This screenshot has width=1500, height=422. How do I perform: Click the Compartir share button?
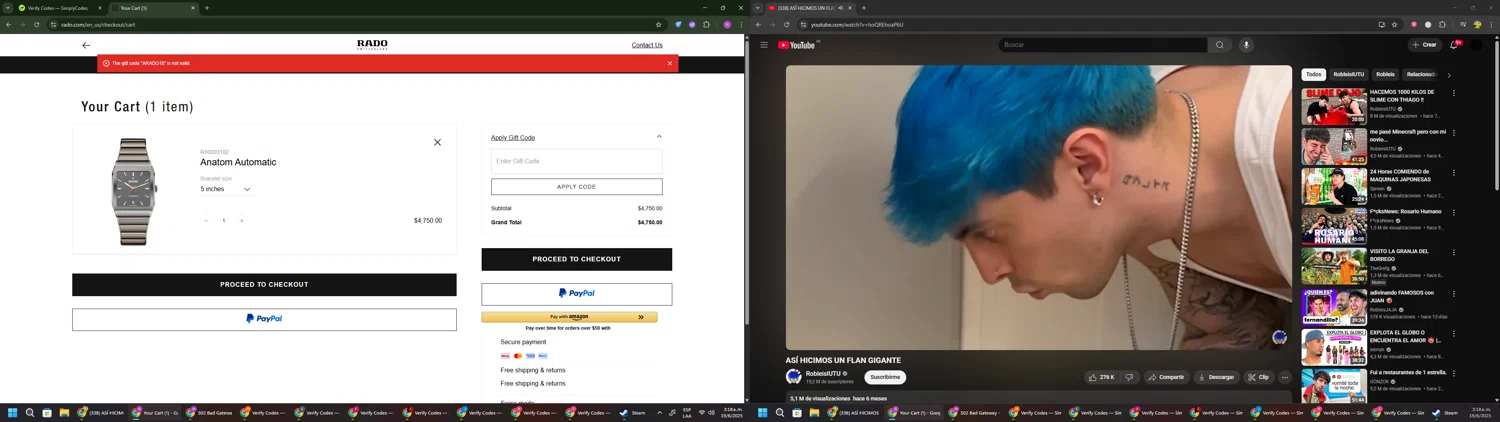1166,377
